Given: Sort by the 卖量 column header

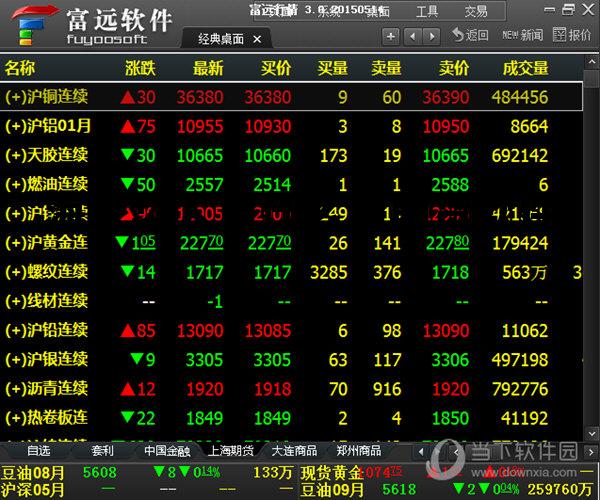Looking at the screenshot, I should pos(386,68).
